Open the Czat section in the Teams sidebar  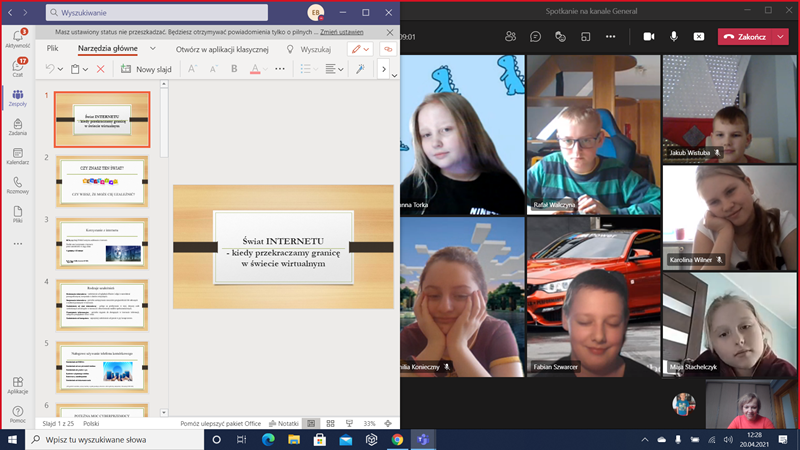tap(17, 67)
